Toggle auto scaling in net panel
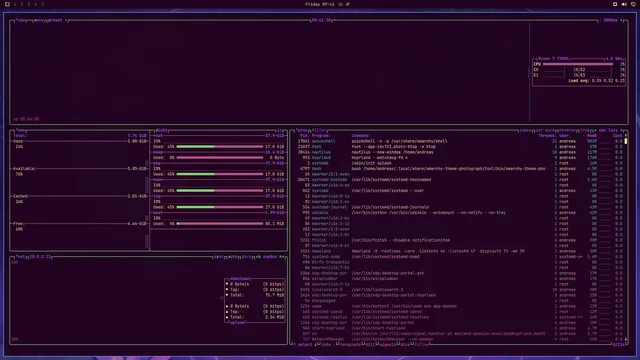Screen dimensions: 640x360 [232, 257]
